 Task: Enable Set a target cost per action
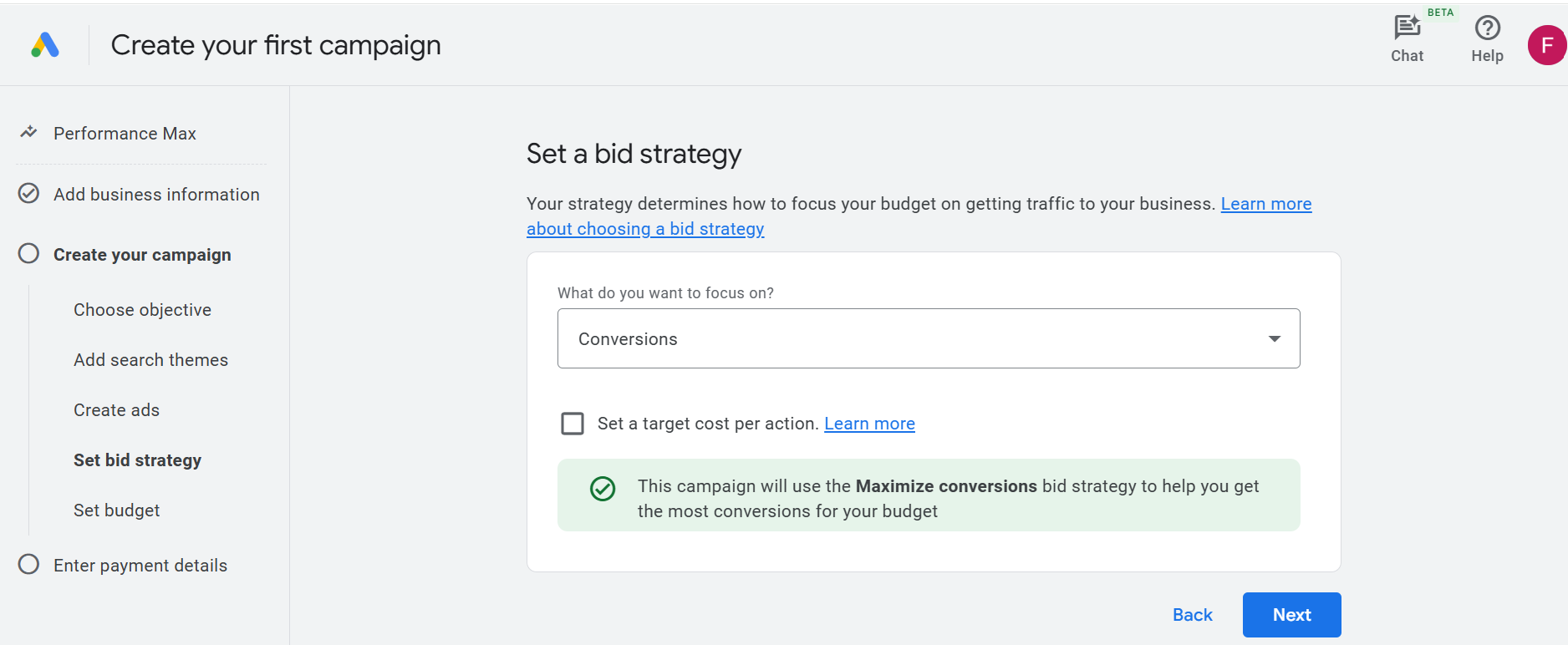click(x=573, y=424)
